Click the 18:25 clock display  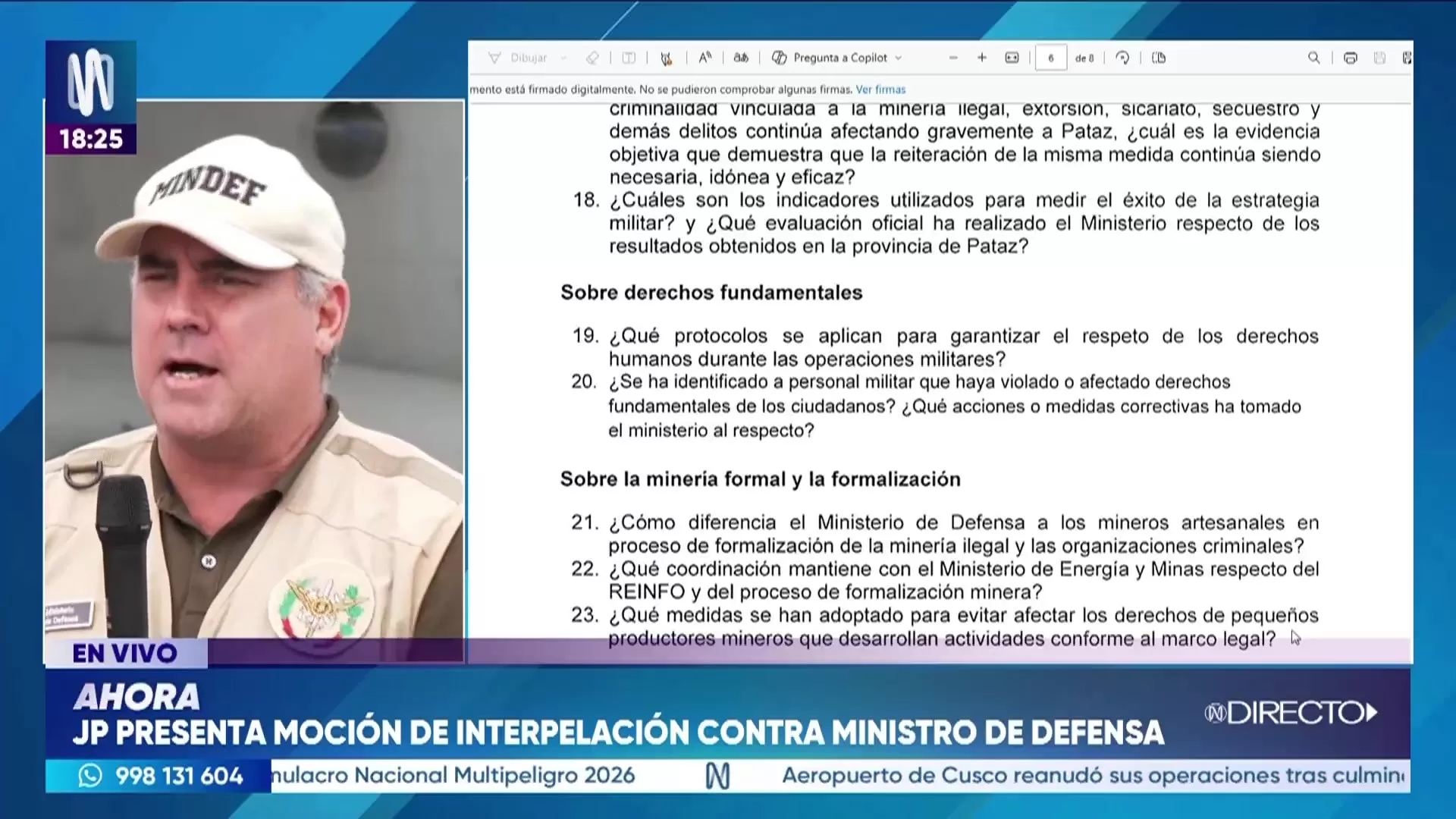point(91,139)
